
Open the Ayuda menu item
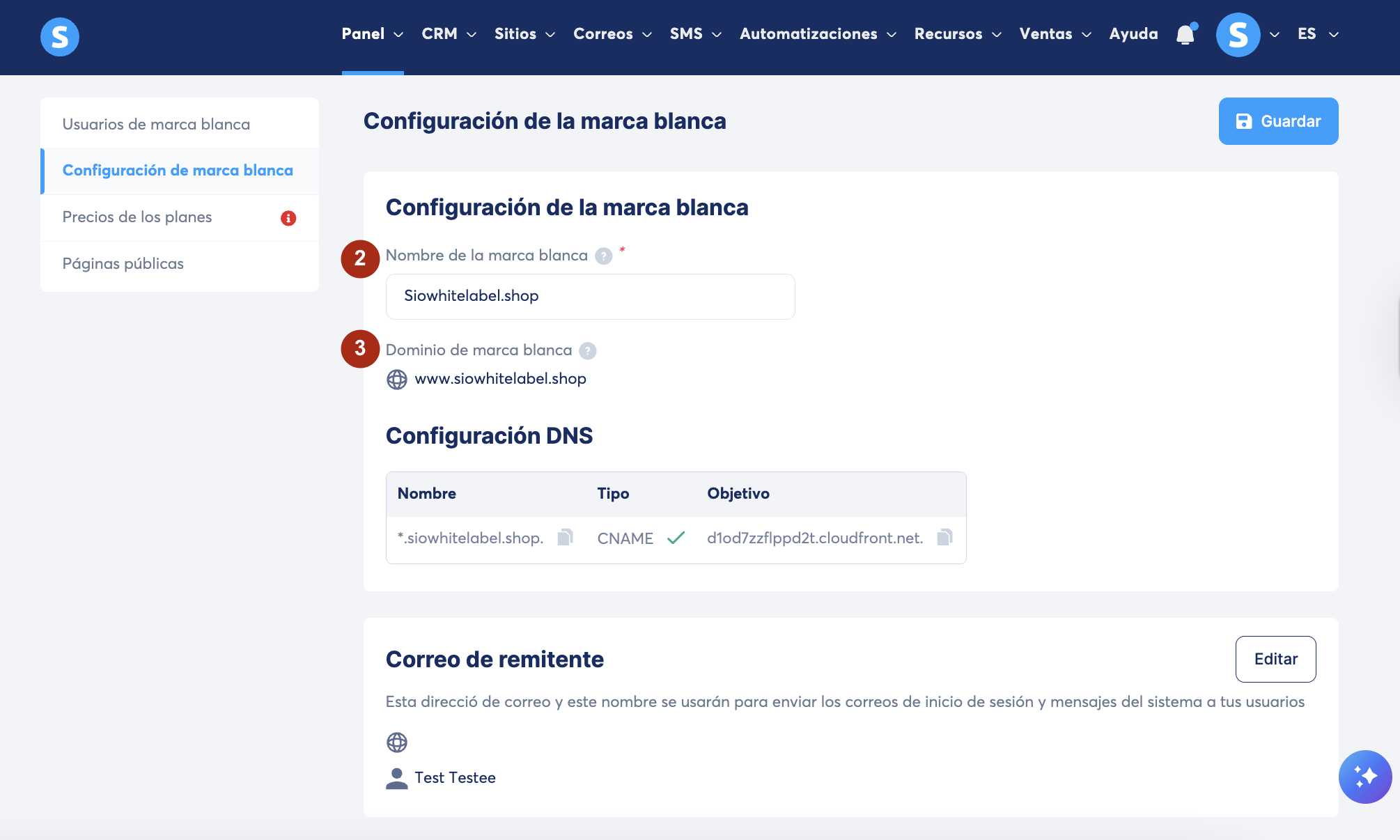(x=1133, y=34)
